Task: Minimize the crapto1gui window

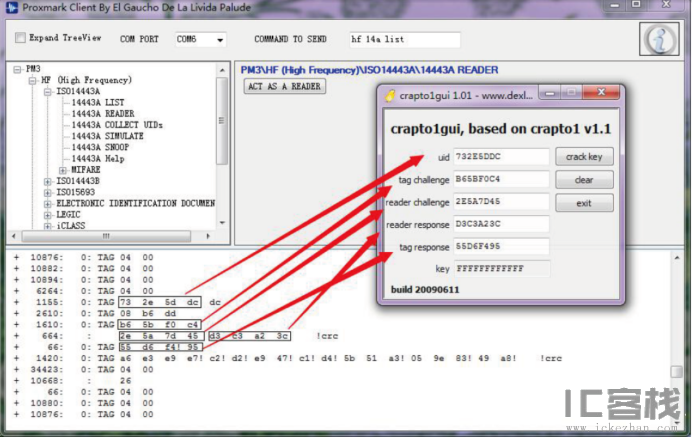Action: (x=550, y=93)
